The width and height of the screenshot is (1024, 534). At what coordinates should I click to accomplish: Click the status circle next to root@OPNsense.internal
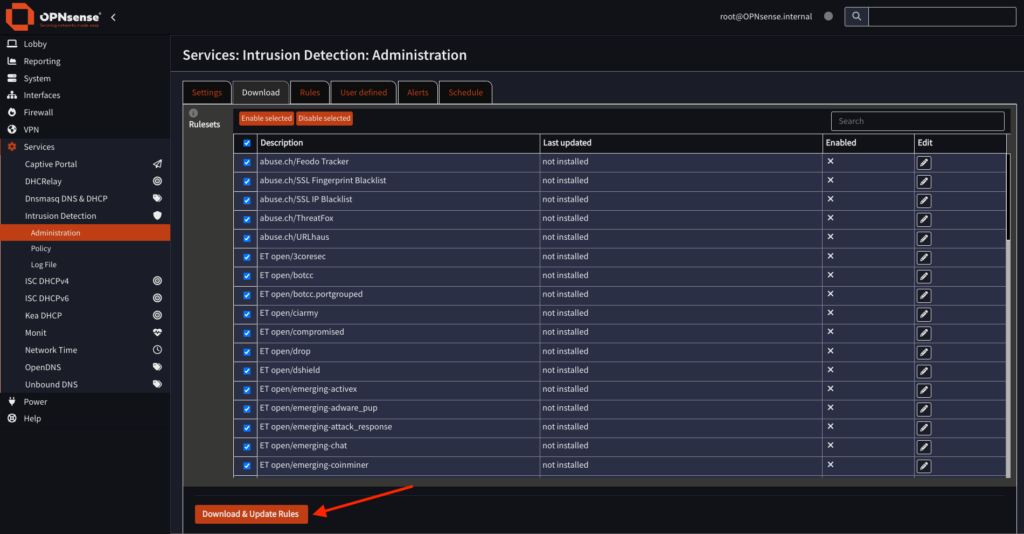pos(828,16)
